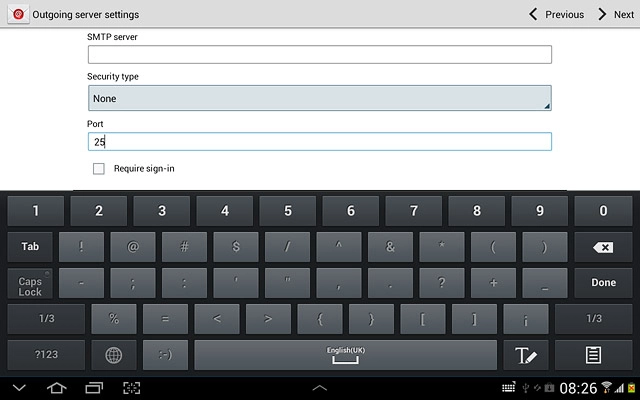Image resolution: width=640 pixels, height=400 pixels.
Task: Enable the Require sign-in checkbox
Action: [99, 169]
